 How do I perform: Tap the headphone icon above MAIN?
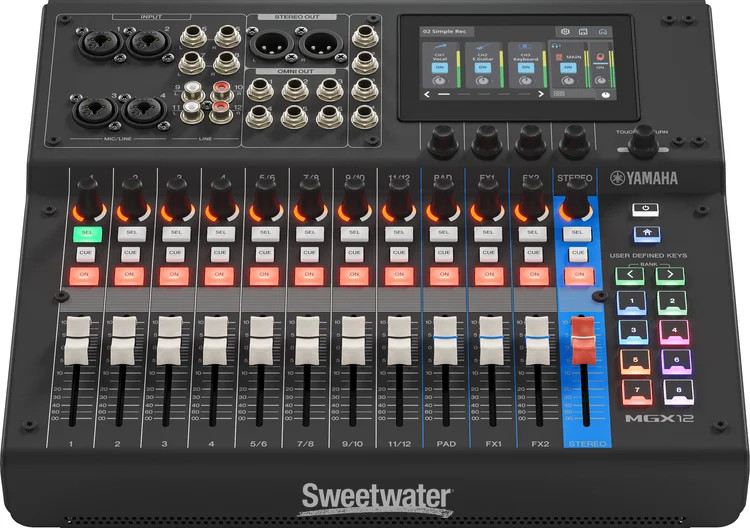556,46
